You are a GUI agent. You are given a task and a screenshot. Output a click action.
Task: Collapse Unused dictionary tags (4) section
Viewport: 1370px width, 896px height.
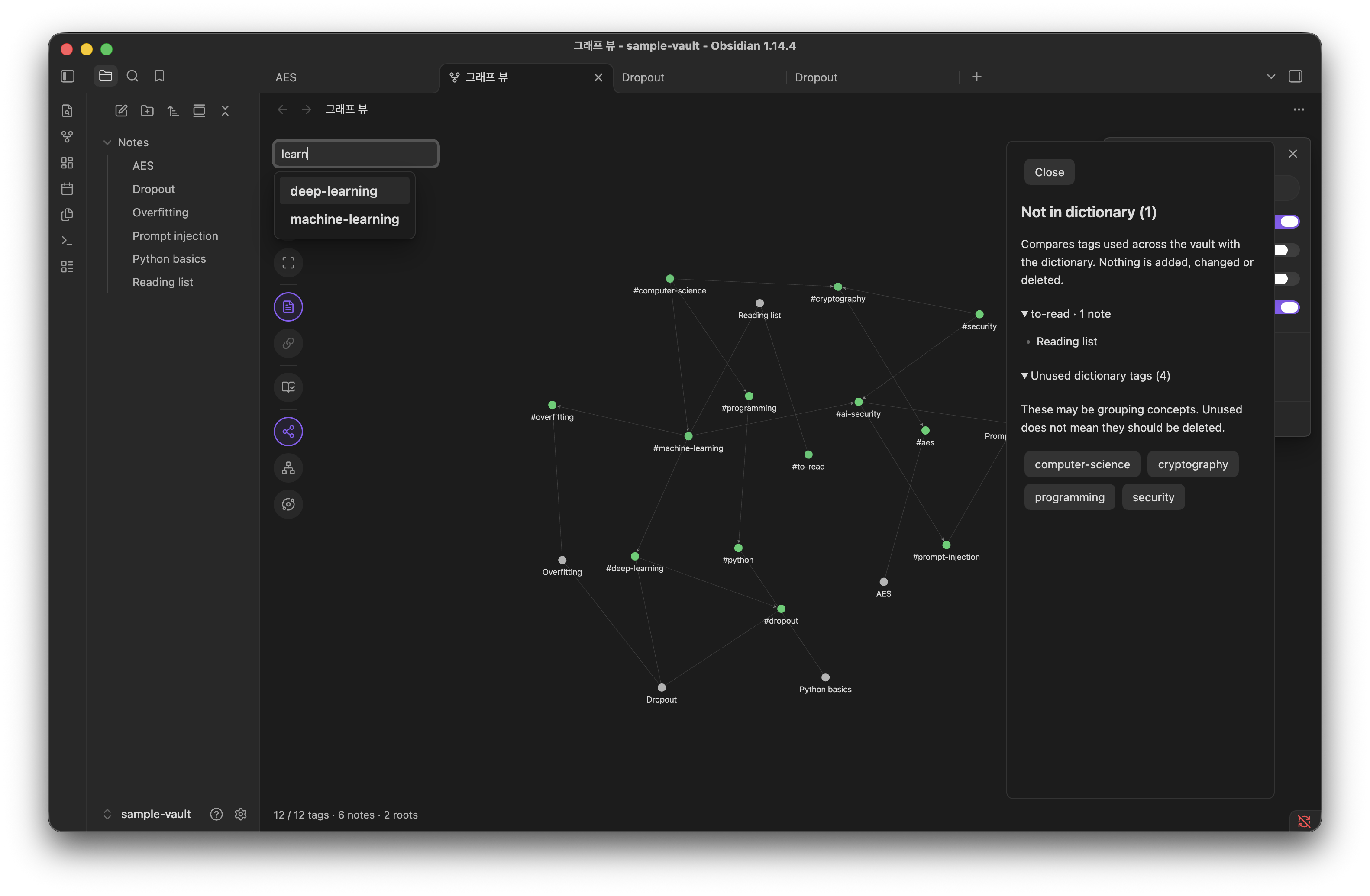(1095, 375)
